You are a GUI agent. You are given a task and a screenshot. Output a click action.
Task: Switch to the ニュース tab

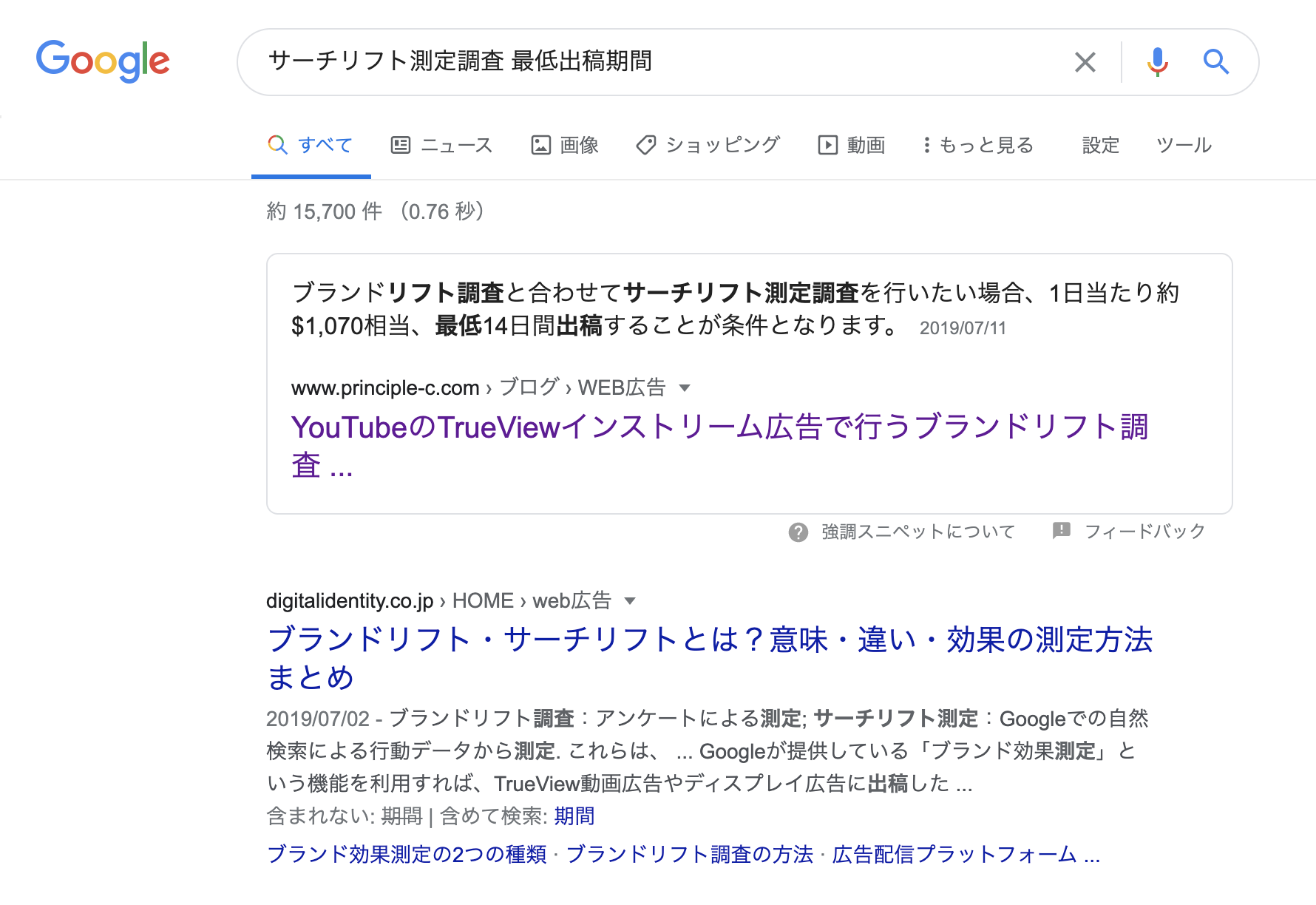(441, 145)
